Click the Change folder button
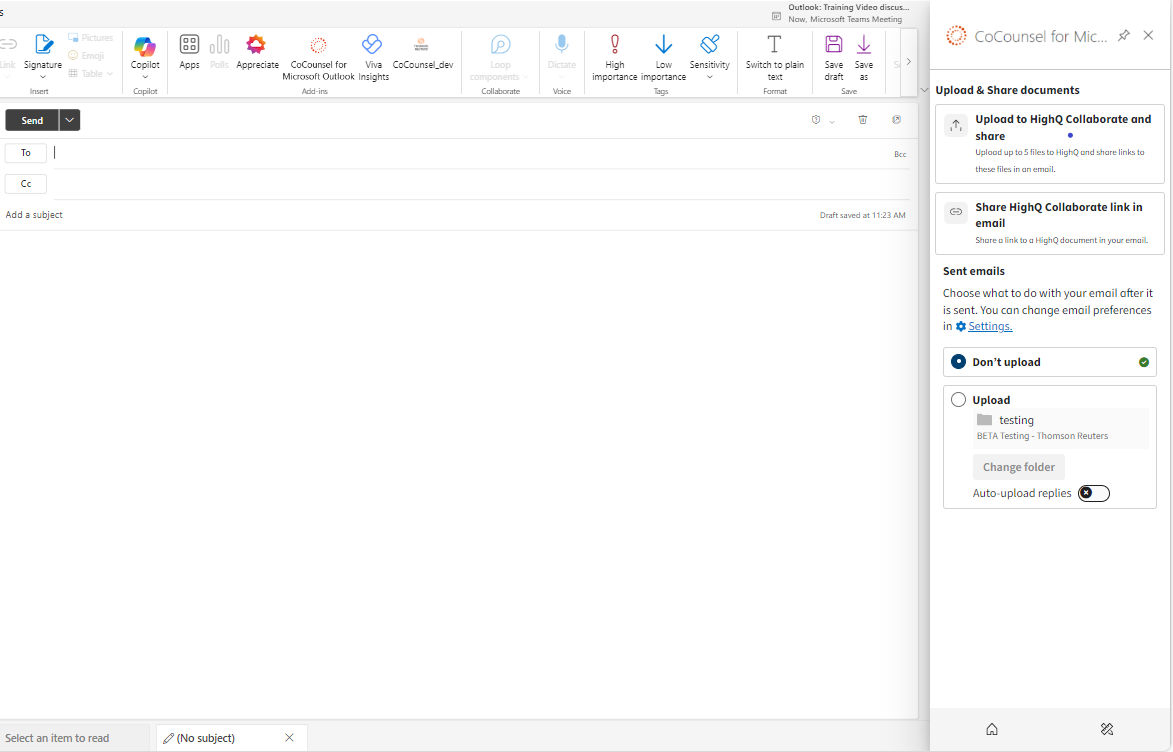The height and width of the screenshot is (752, 1173). pos(1018,467)
